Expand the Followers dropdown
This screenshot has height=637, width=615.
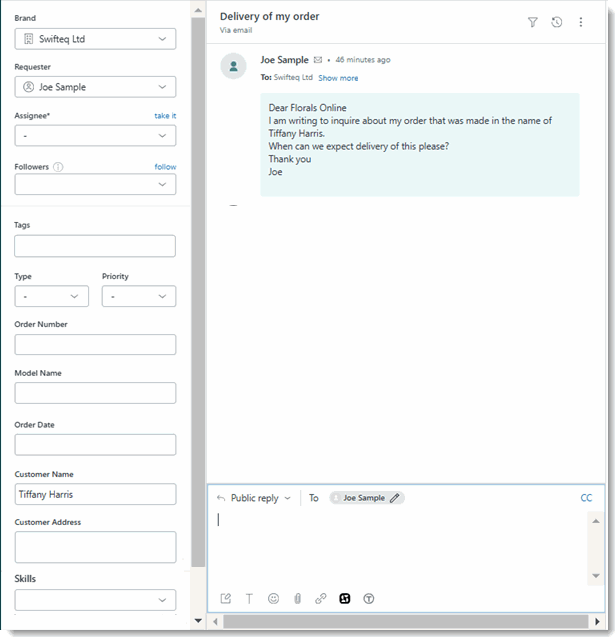pyautogui.click(x=95, y=184)
